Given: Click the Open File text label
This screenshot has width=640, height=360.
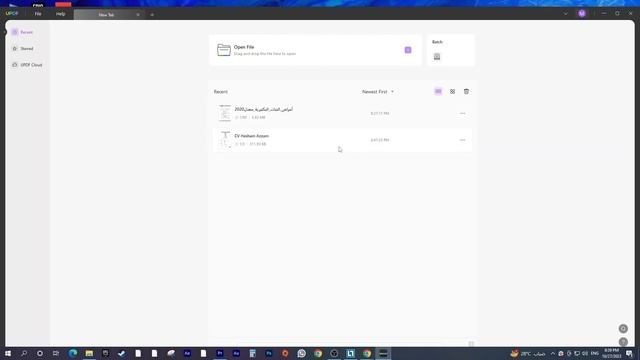Looking at the screenshot, I should (x=244, y=47).
